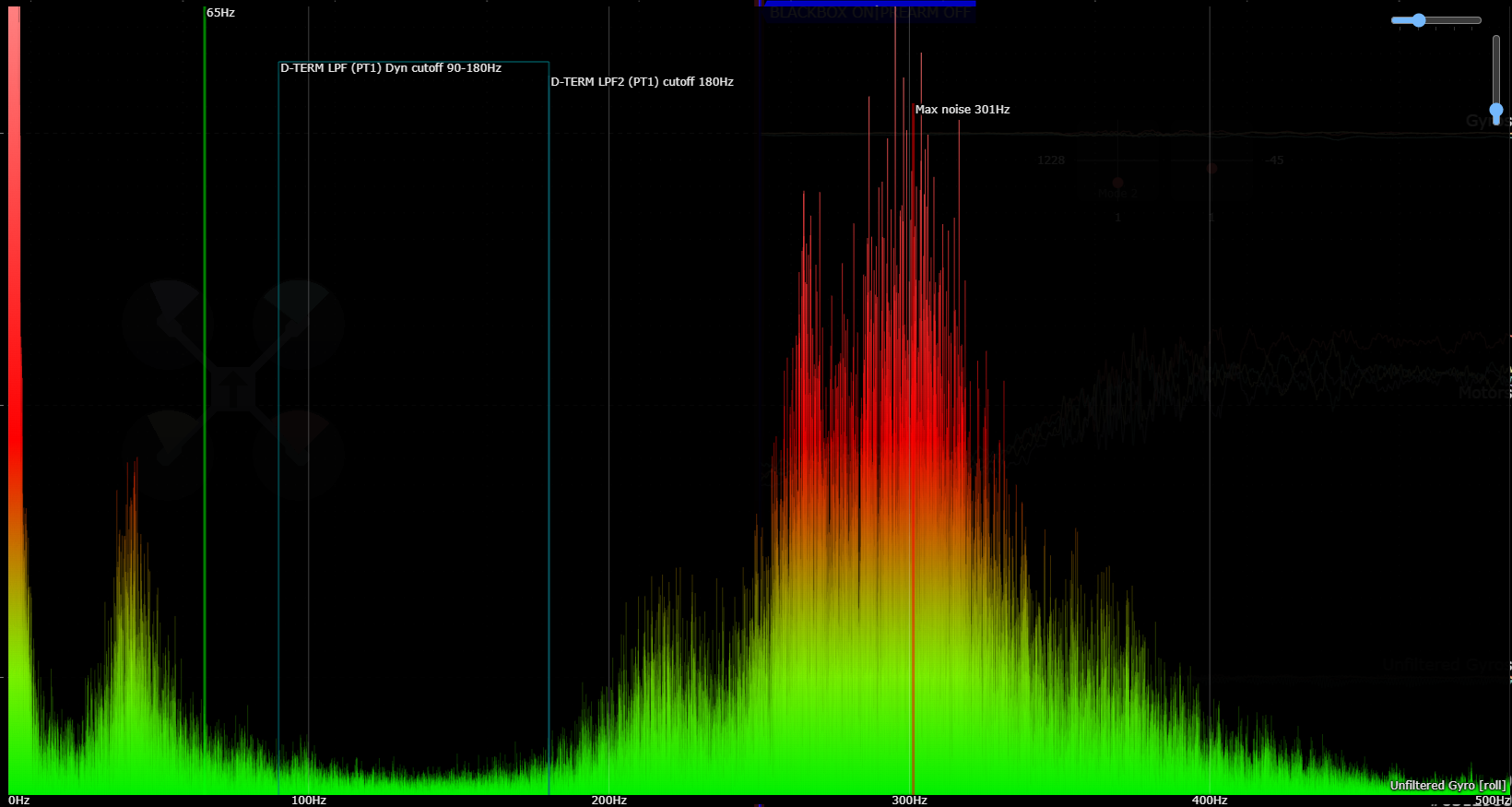Click the D-TERM LPF2 cutoff 180Hz label
1512x807 pixels.
[x=642, y=82]
